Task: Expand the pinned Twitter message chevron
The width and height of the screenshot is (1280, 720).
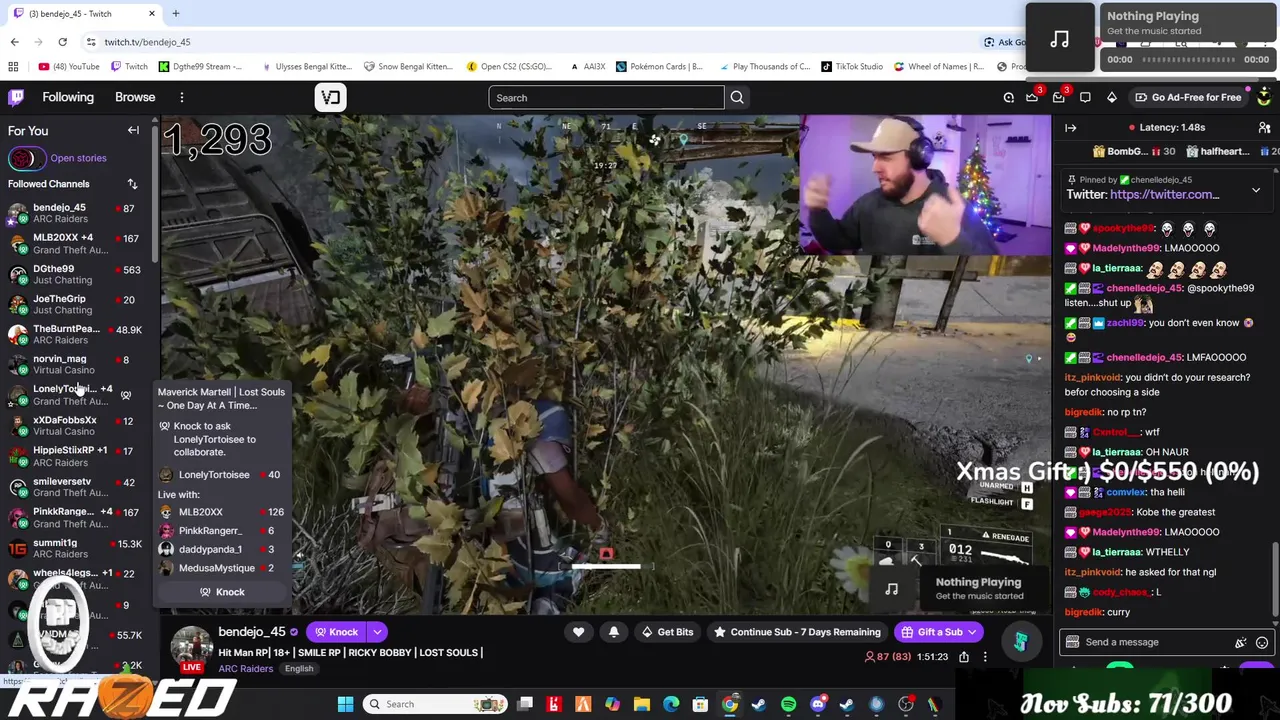Action: pos(1256,190)
